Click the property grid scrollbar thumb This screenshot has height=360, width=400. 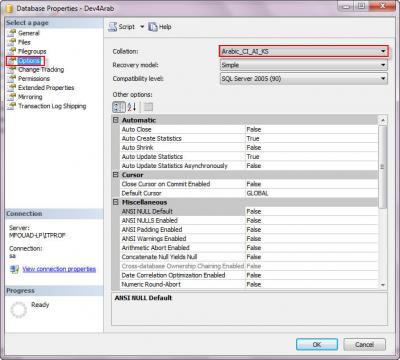tap(383, 167)
